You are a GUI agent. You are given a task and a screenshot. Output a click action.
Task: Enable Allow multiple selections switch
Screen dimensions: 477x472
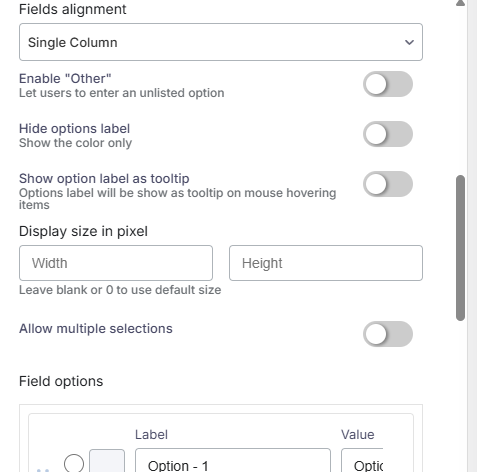[388, 334]
